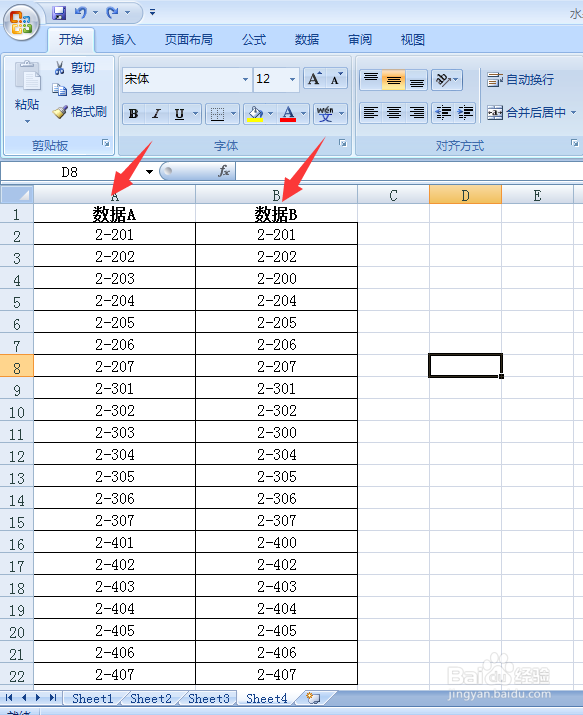This screenshot has width=583, height=715.
Task: Open text orientation options
Action: 447,80
